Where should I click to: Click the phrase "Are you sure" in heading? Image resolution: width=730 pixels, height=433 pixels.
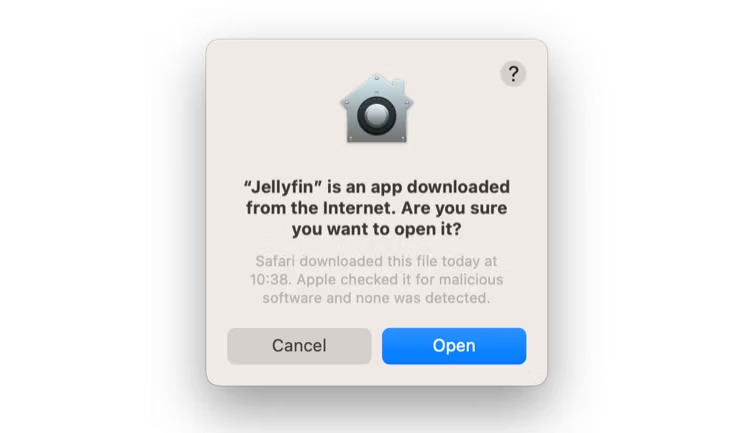[x=454, y=208]
